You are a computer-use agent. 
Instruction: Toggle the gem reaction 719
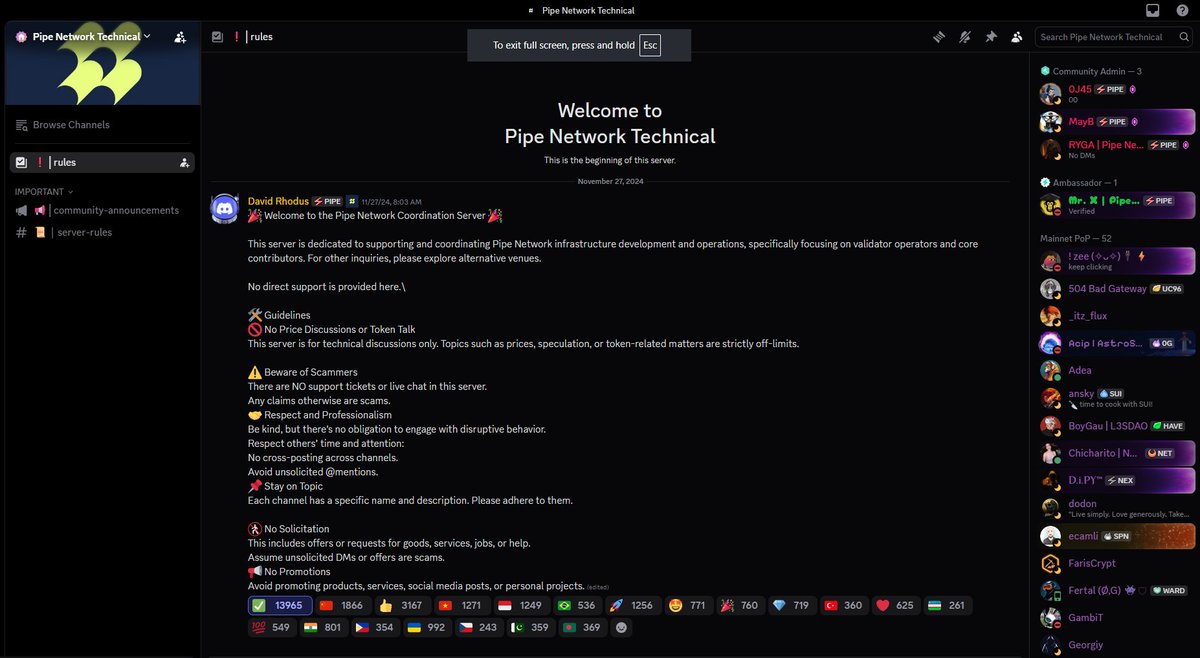(791, 606)
